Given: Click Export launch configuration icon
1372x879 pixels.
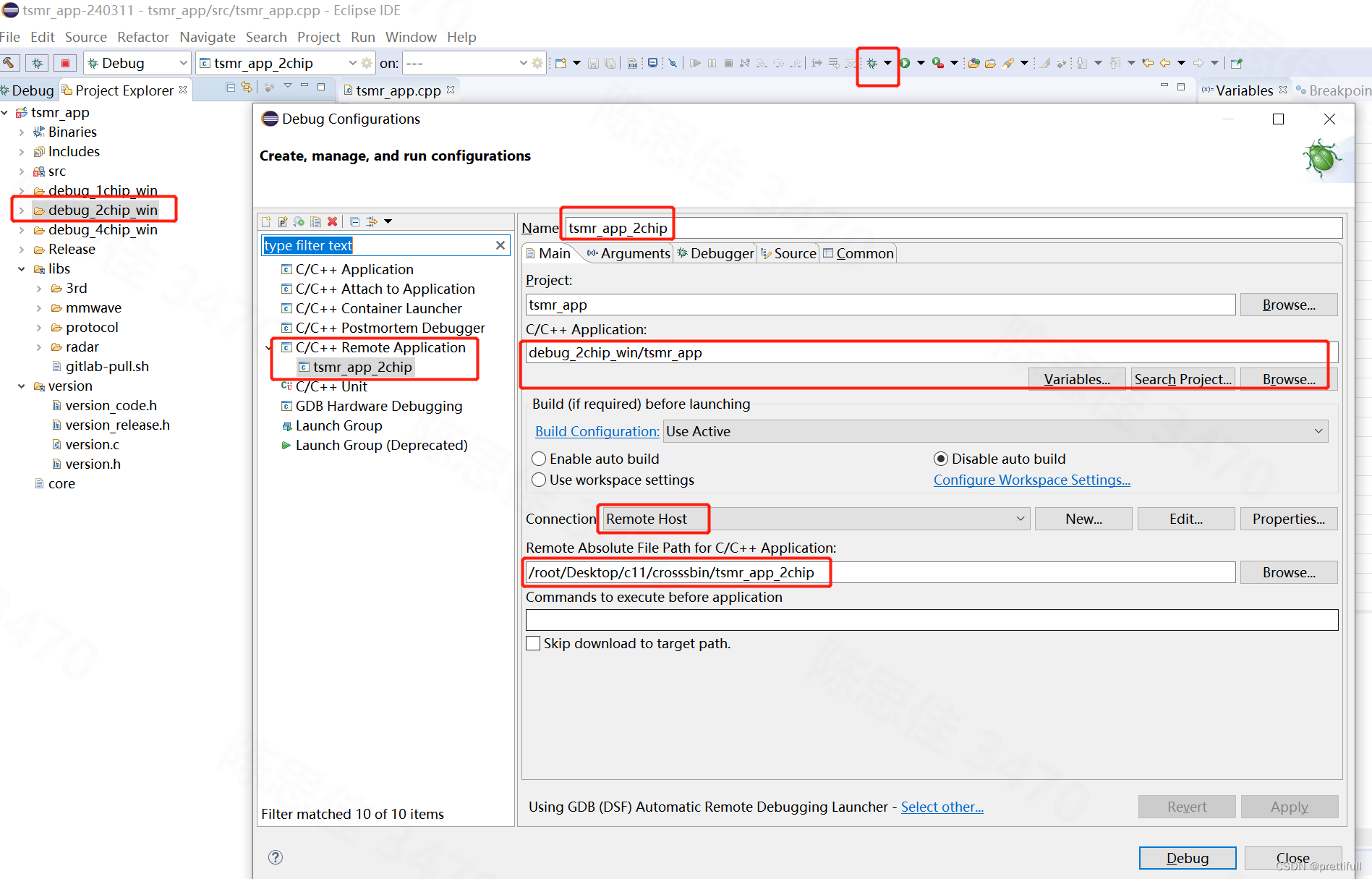Looking at the screenshot, I should pos(299,221).
